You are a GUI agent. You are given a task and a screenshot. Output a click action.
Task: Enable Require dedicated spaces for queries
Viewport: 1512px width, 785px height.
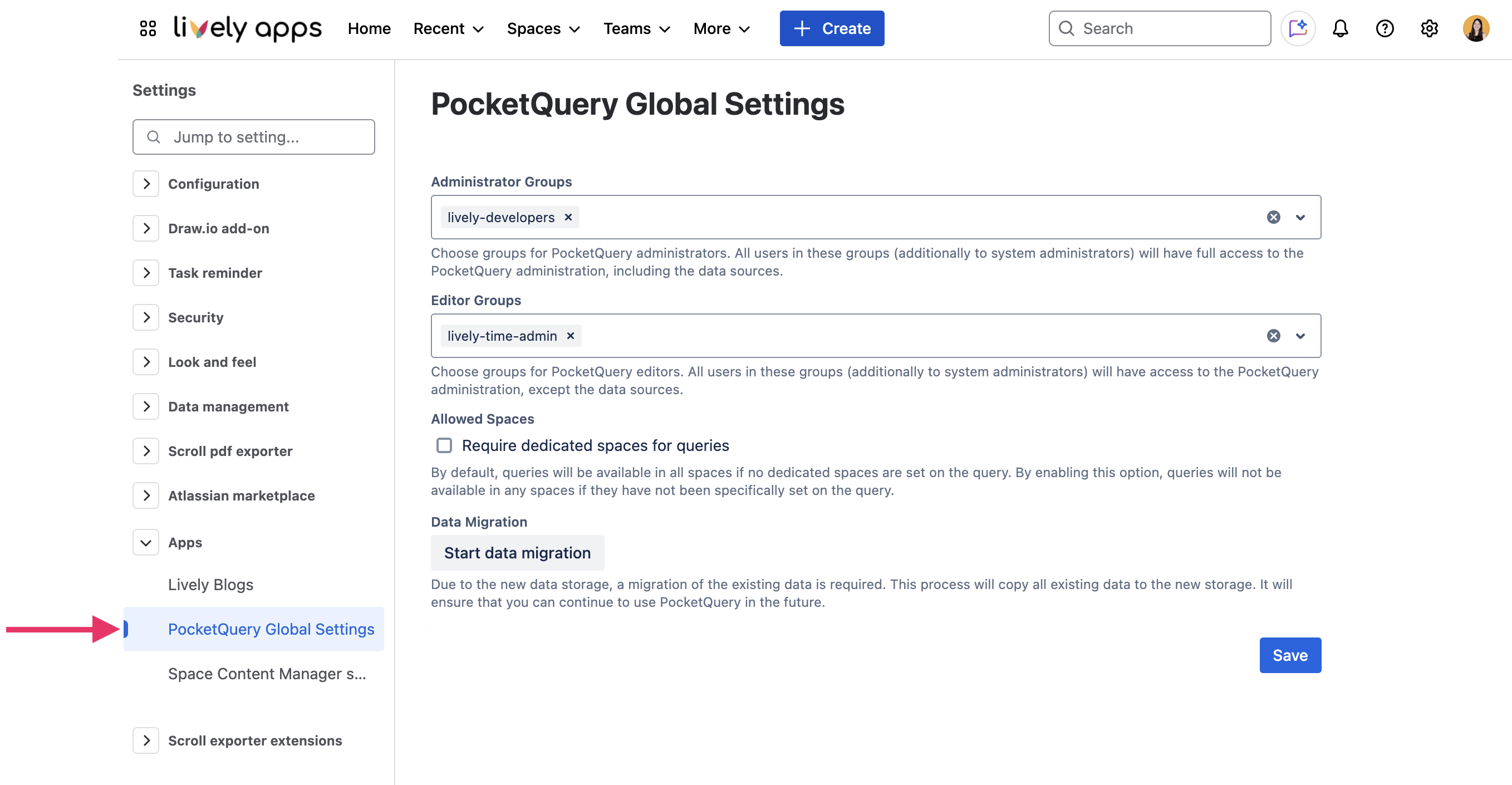click(444, 445)
